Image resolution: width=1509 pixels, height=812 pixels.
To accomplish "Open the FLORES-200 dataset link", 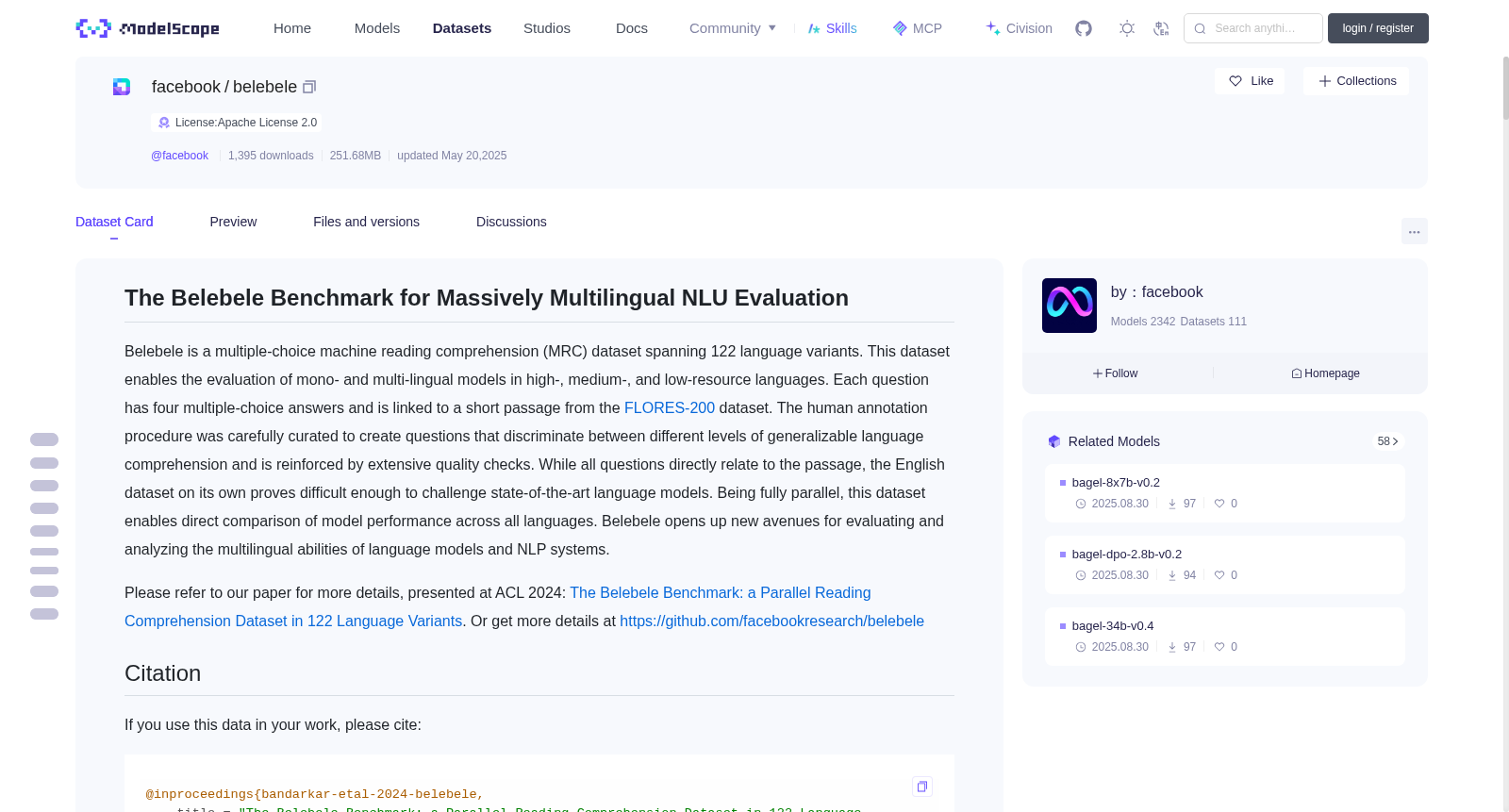I will click(x=670, y=407).
